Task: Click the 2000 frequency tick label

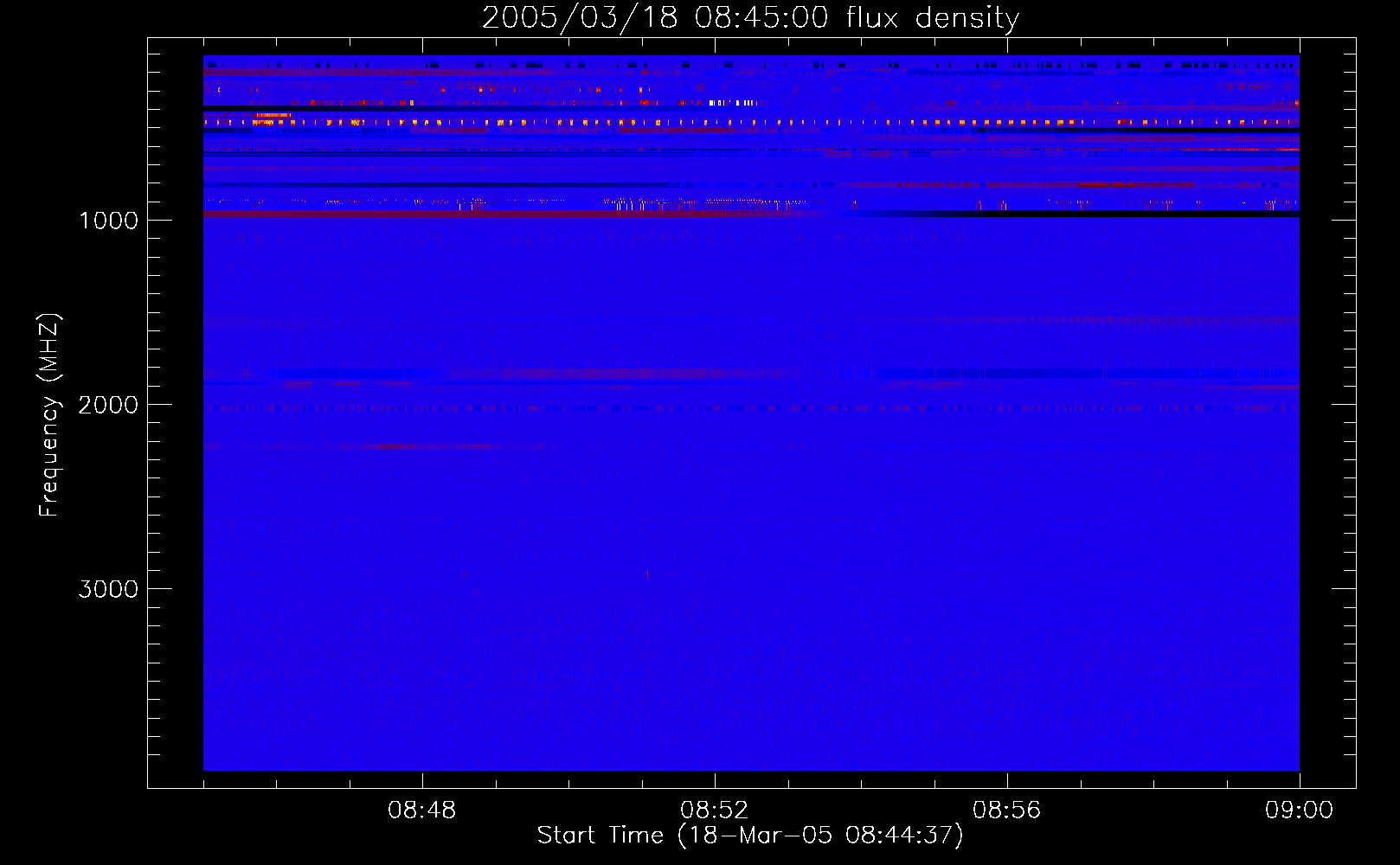Action: [108, 405]
